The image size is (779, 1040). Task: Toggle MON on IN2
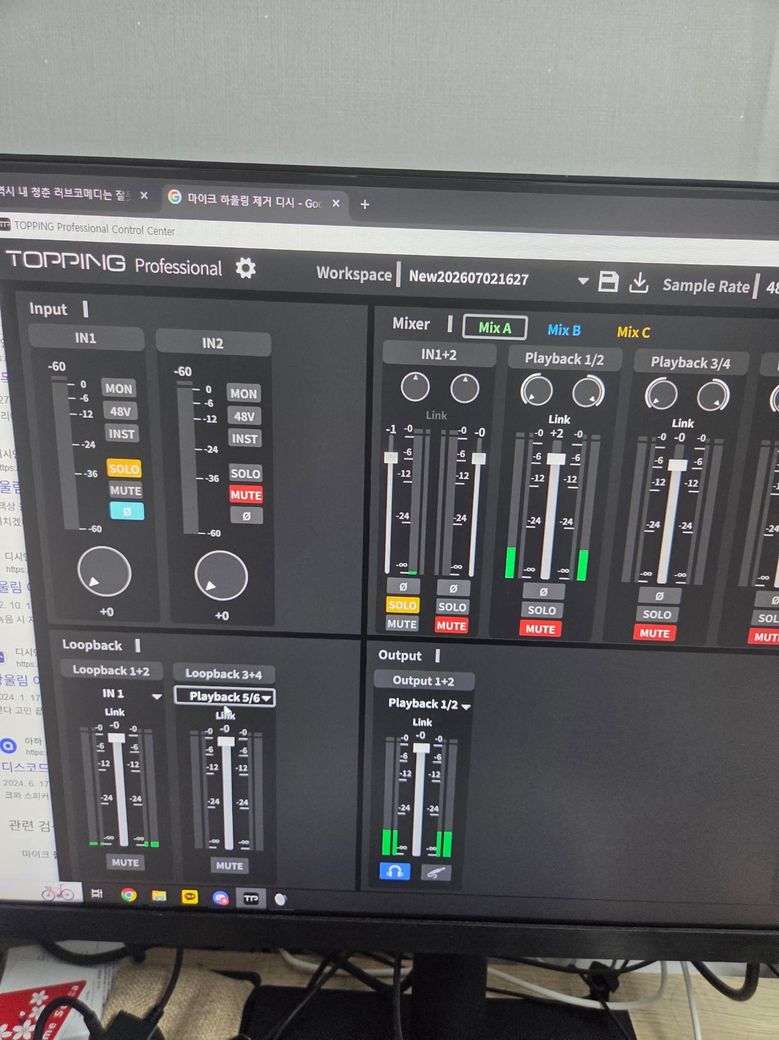(x=244, y=393)
